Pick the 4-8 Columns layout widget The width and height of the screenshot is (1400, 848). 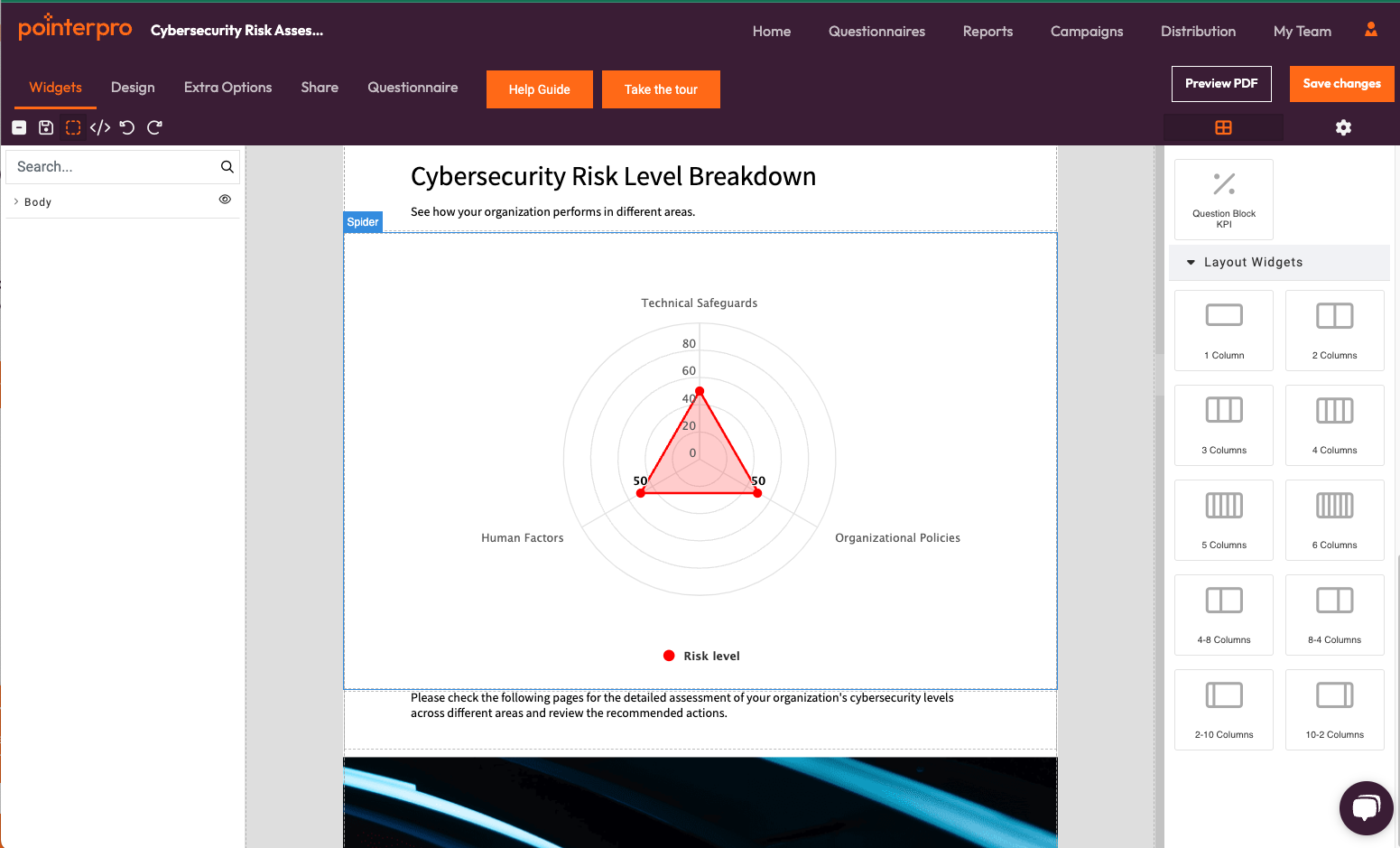[1224, 615]
